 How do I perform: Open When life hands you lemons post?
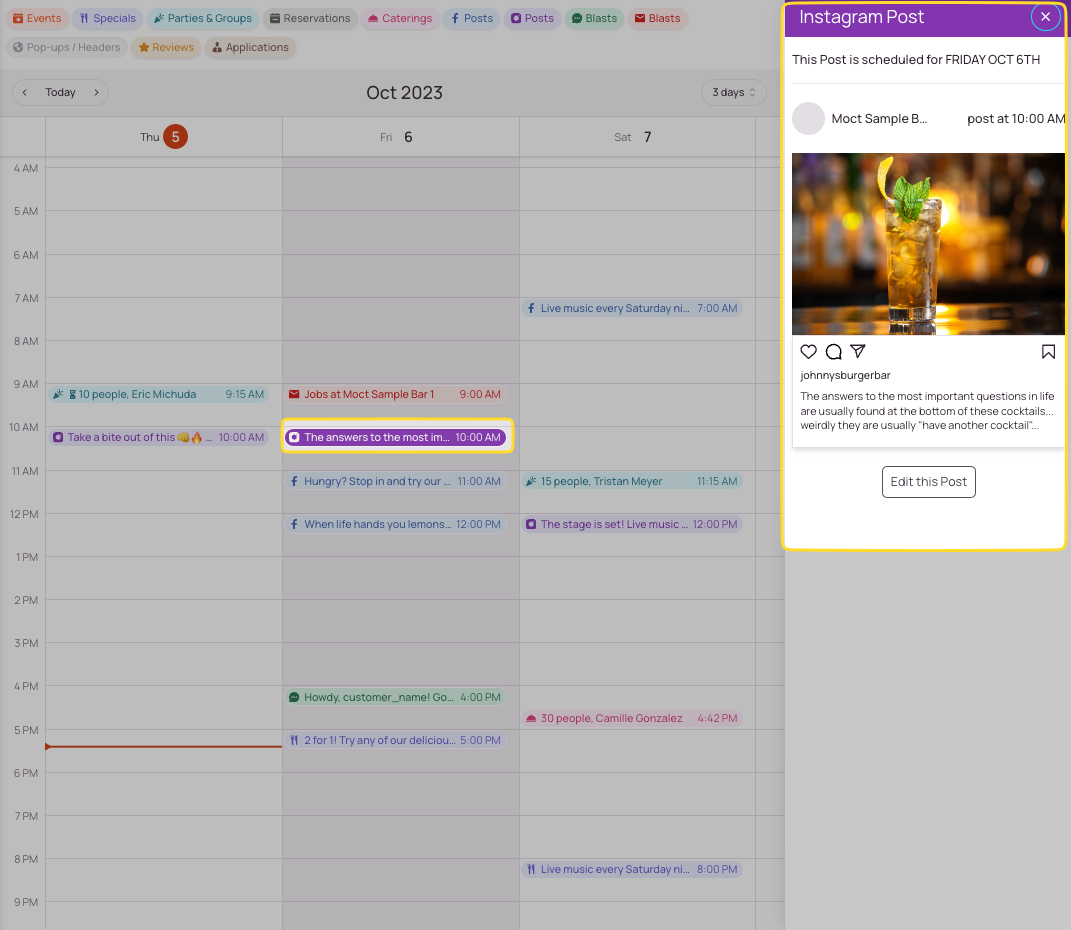click(x=395, y=524)
